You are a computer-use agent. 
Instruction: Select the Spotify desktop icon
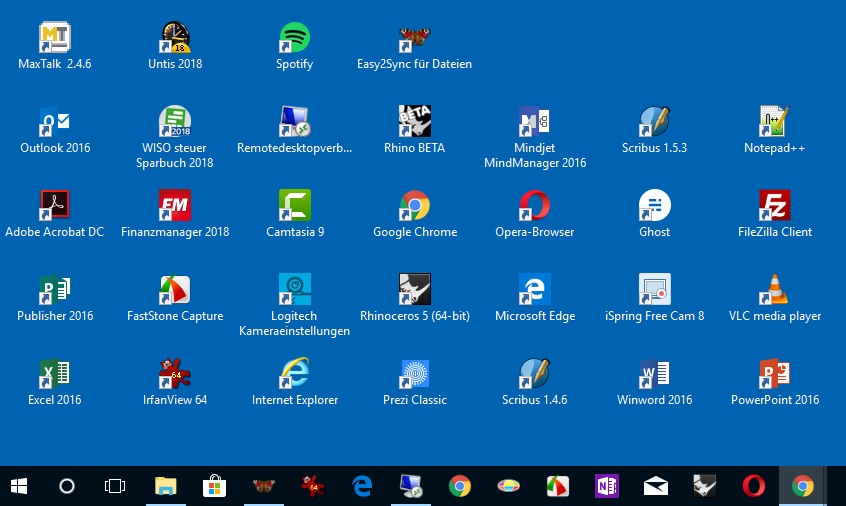pos(294,39)
